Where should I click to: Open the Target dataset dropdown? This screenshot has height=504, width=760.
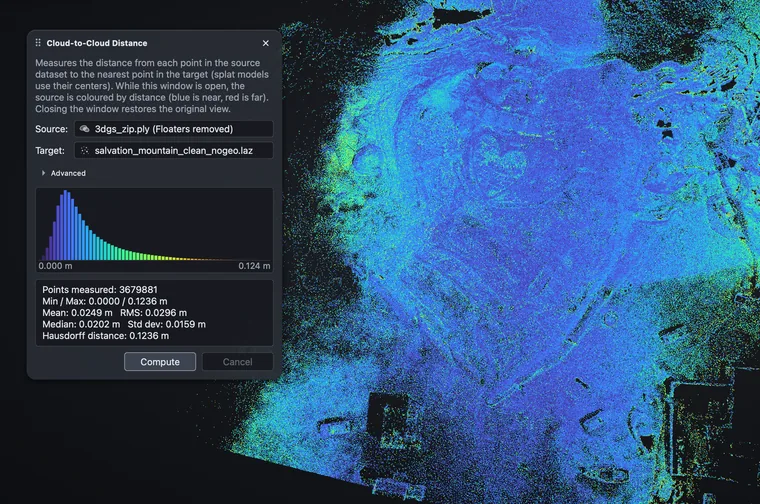[x=174, y=150]
